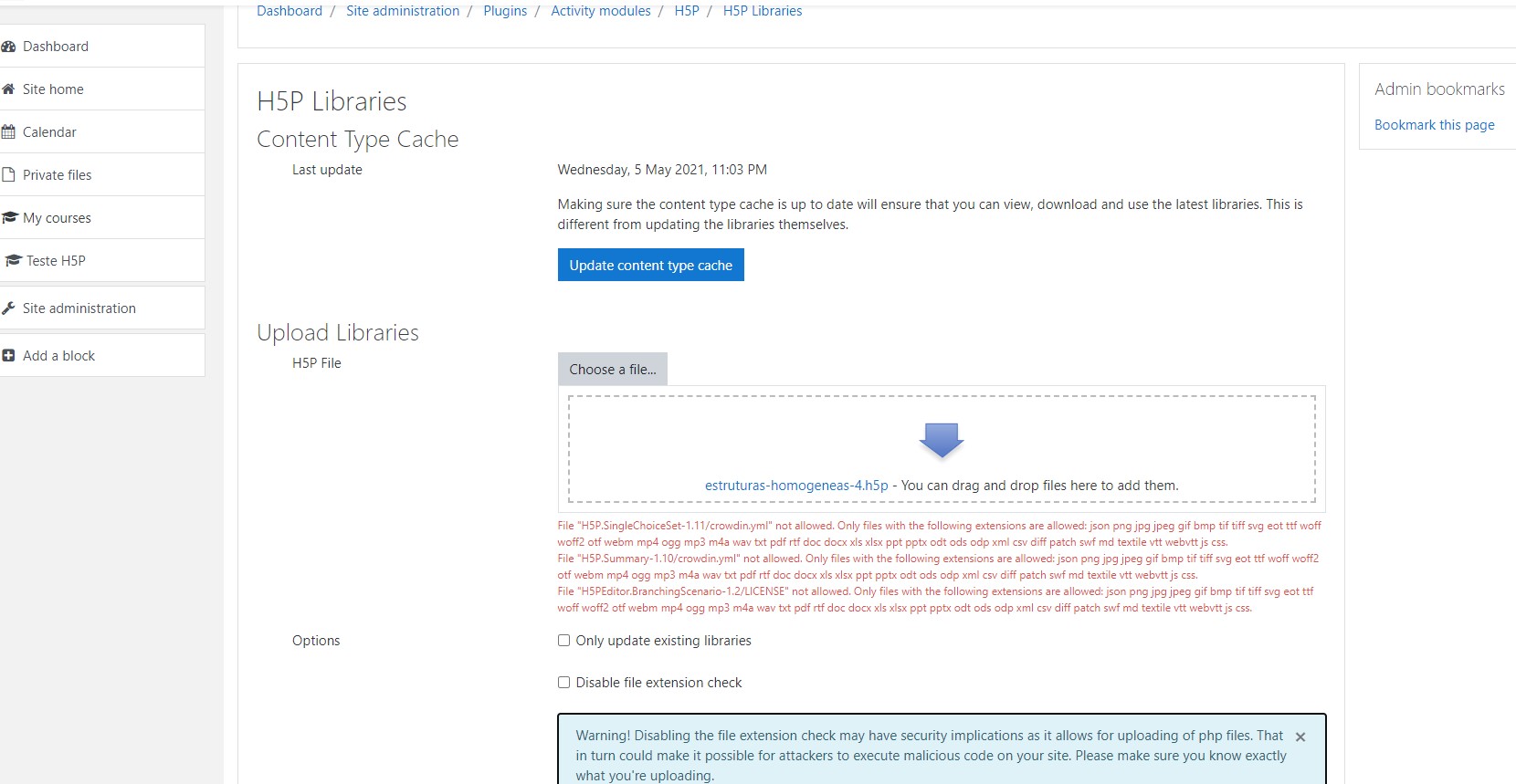Follow H5P Libraries breadcrumb link

pyautogui.click(x=763, y=11)
